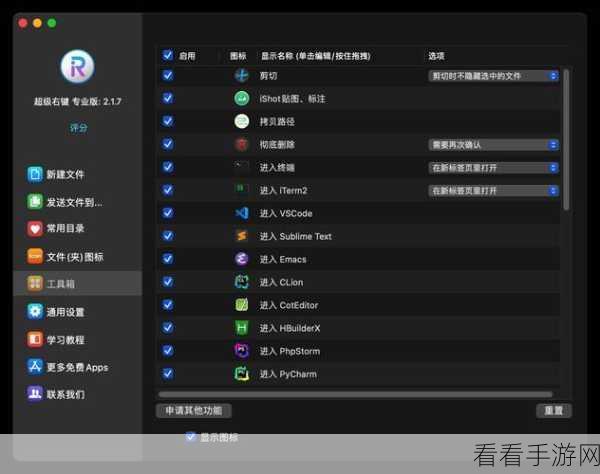The height and width of the screenshot is (474, 600).
Task: Click the vertical list scrollbar
Action: point(566,140)
